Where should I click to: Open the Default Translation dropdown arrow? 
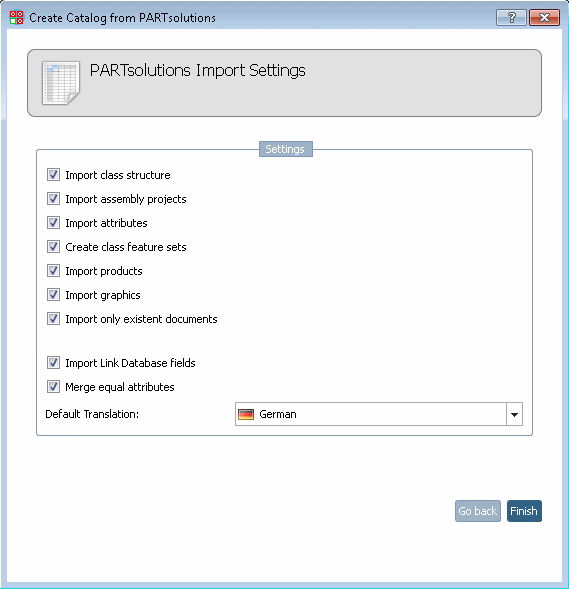click(x=514, y=414)
